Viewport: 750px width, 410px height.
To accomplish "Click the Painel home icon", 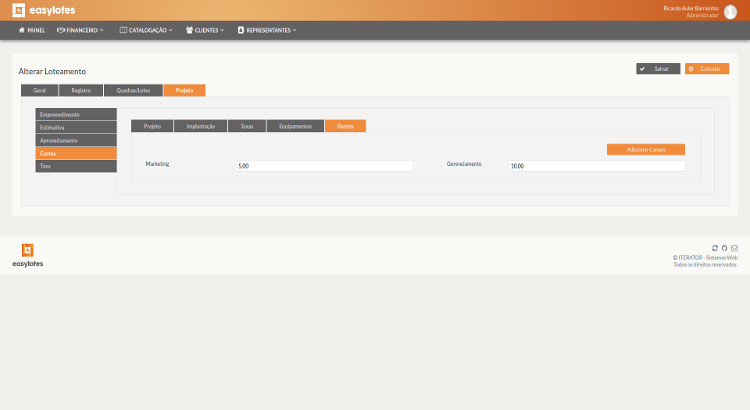I will click(22, 30).
